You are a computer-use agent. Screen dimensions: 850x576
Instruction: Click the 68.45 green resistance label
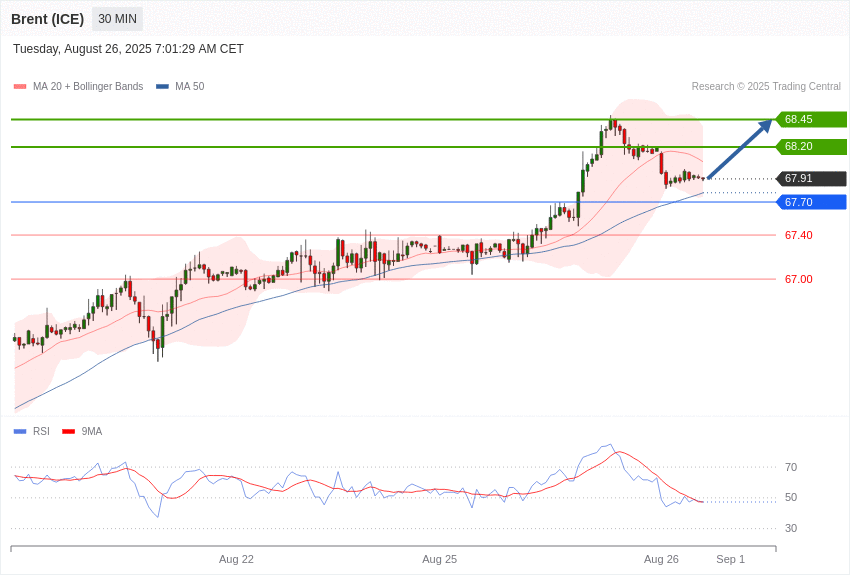(811, 119)
